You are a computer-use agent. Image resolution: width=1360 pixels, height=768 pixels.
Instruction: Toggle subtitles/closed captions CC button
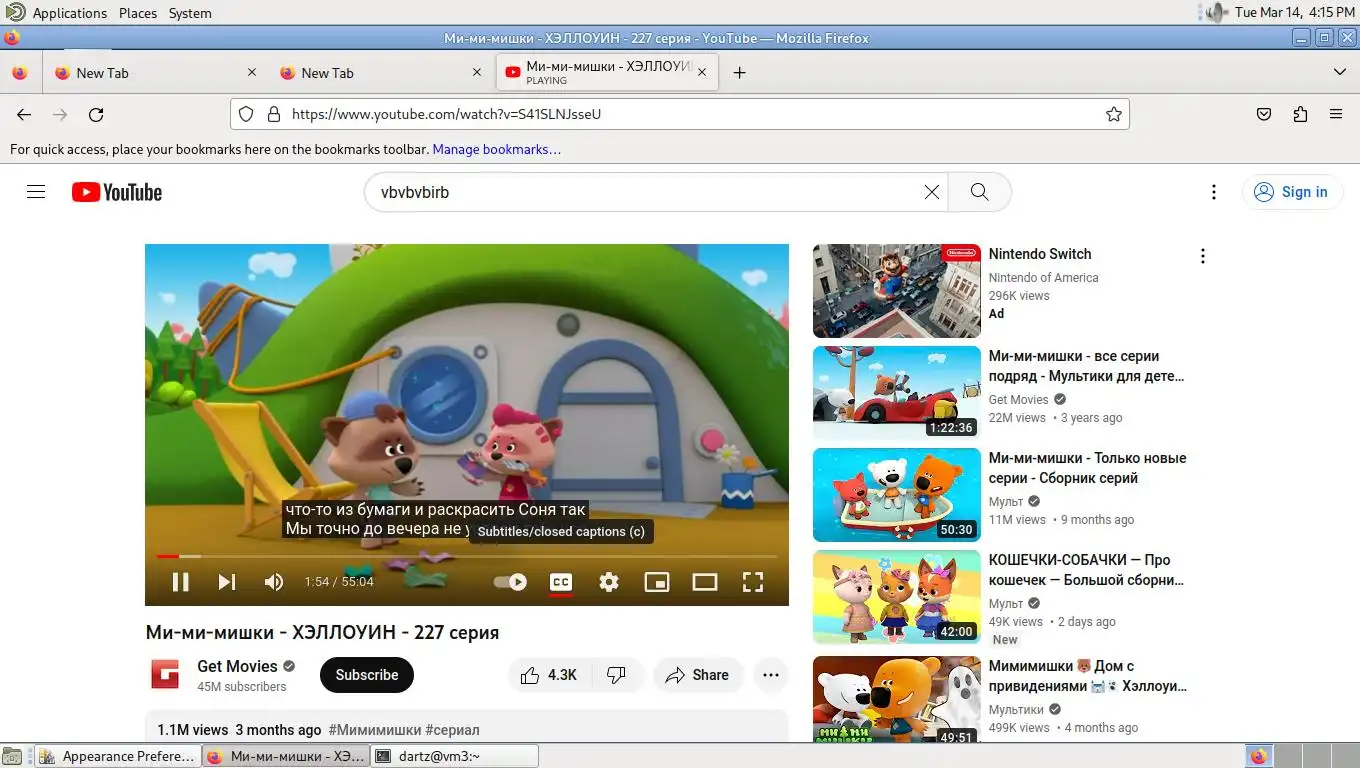pyautogui.click(x=561, y=582)
